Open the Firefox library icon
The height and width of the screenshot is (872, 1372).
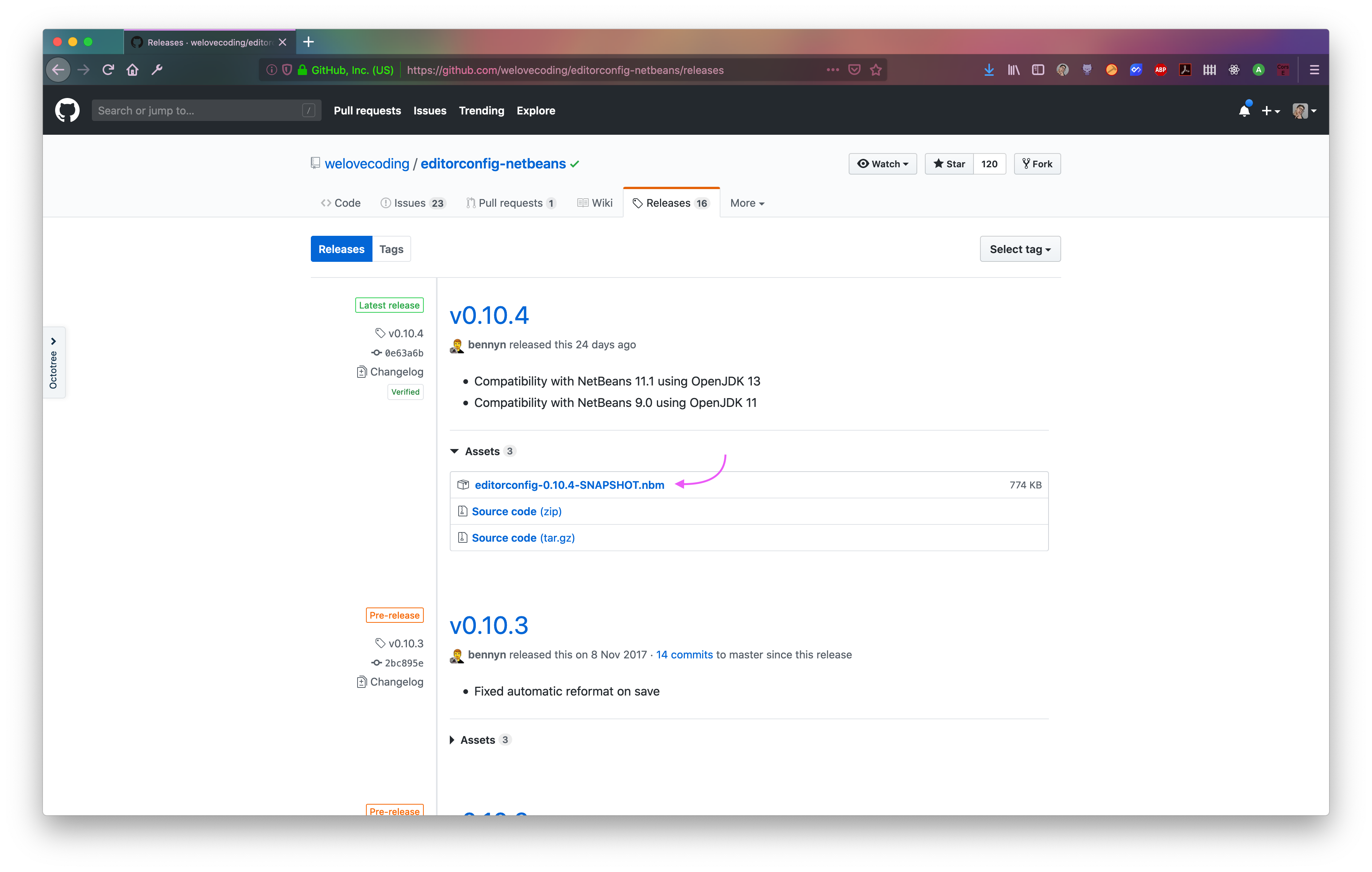pos(1014,70)
